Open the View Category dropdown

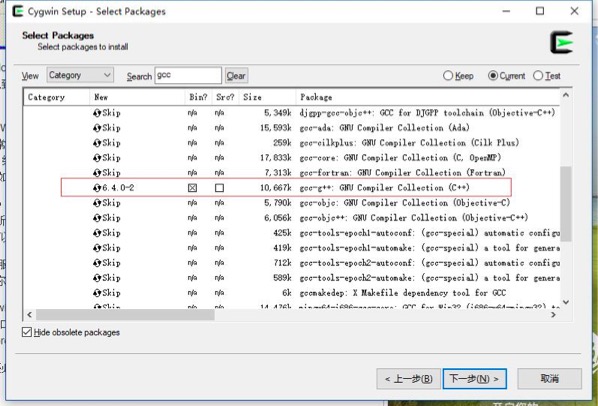tap(80, 75)
